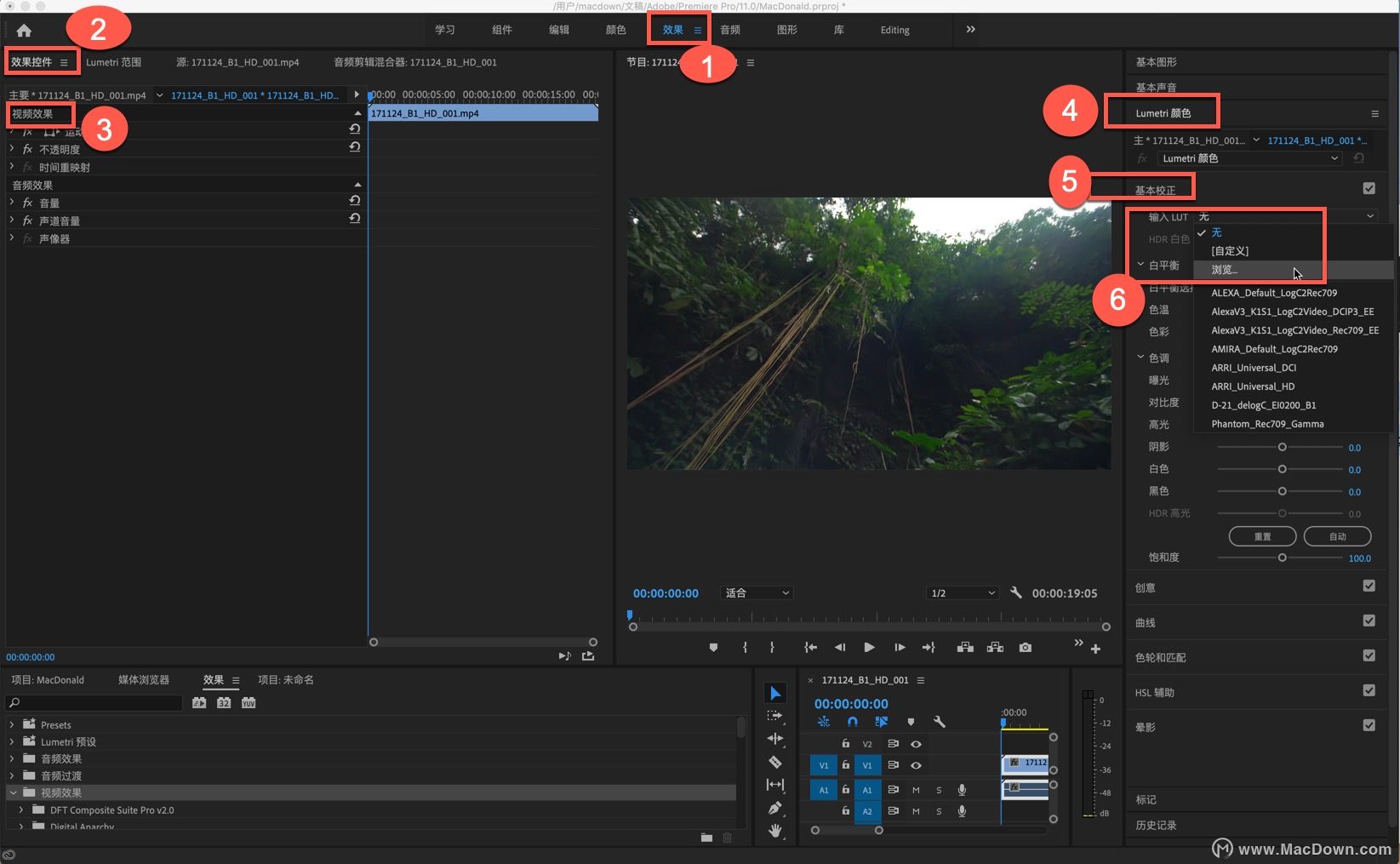This screenshot has width=1400, height=864.
Task: Open the Lumetri 范围 panel tab
Action: (114, 62)
